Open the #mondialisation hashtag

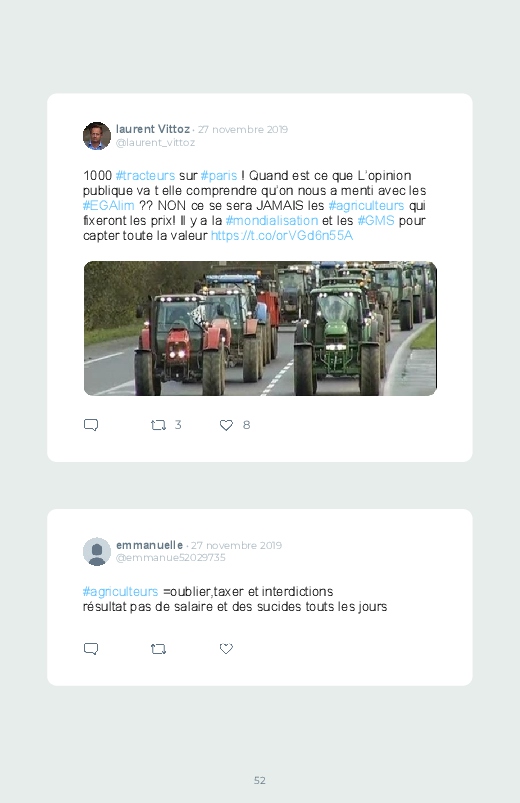pos(272,221)
